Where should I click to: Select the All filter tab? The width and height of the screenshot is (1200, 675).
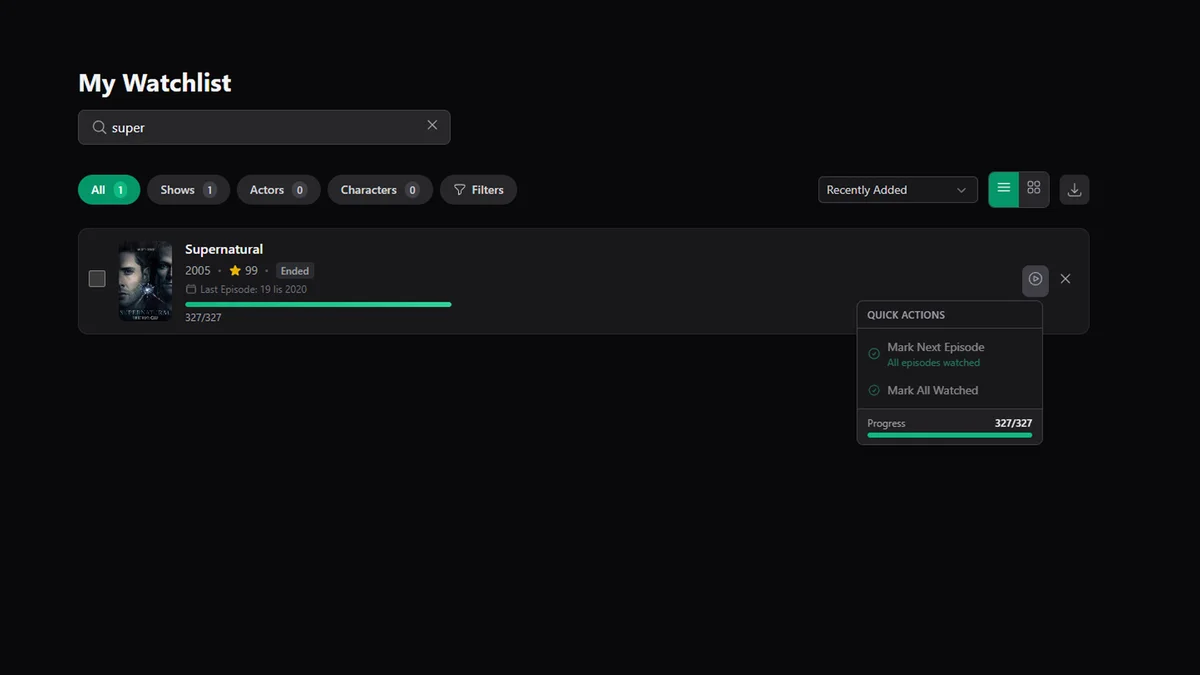108,190
